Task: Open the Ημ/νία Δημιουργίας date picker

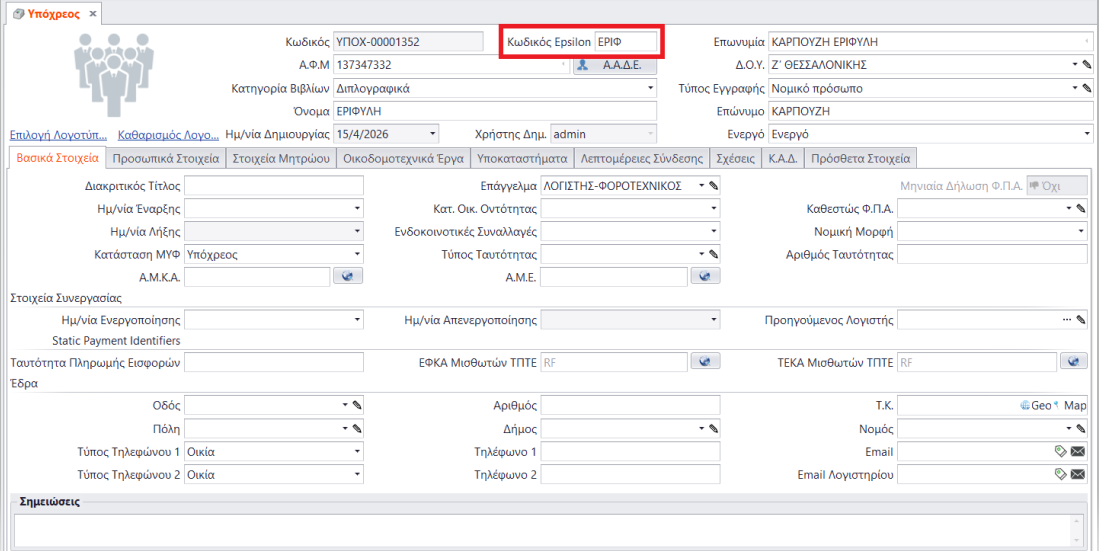Action: 432,134
